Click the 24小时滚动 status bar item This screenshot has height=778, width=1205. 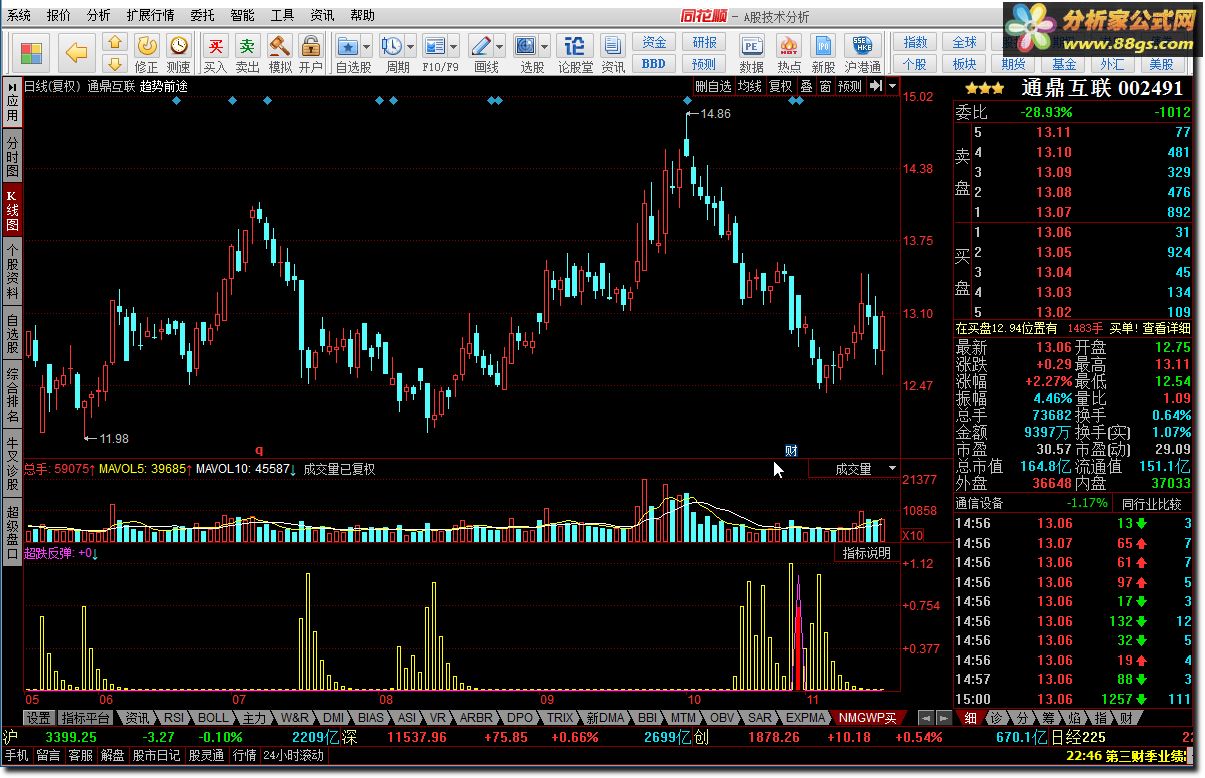293,756
